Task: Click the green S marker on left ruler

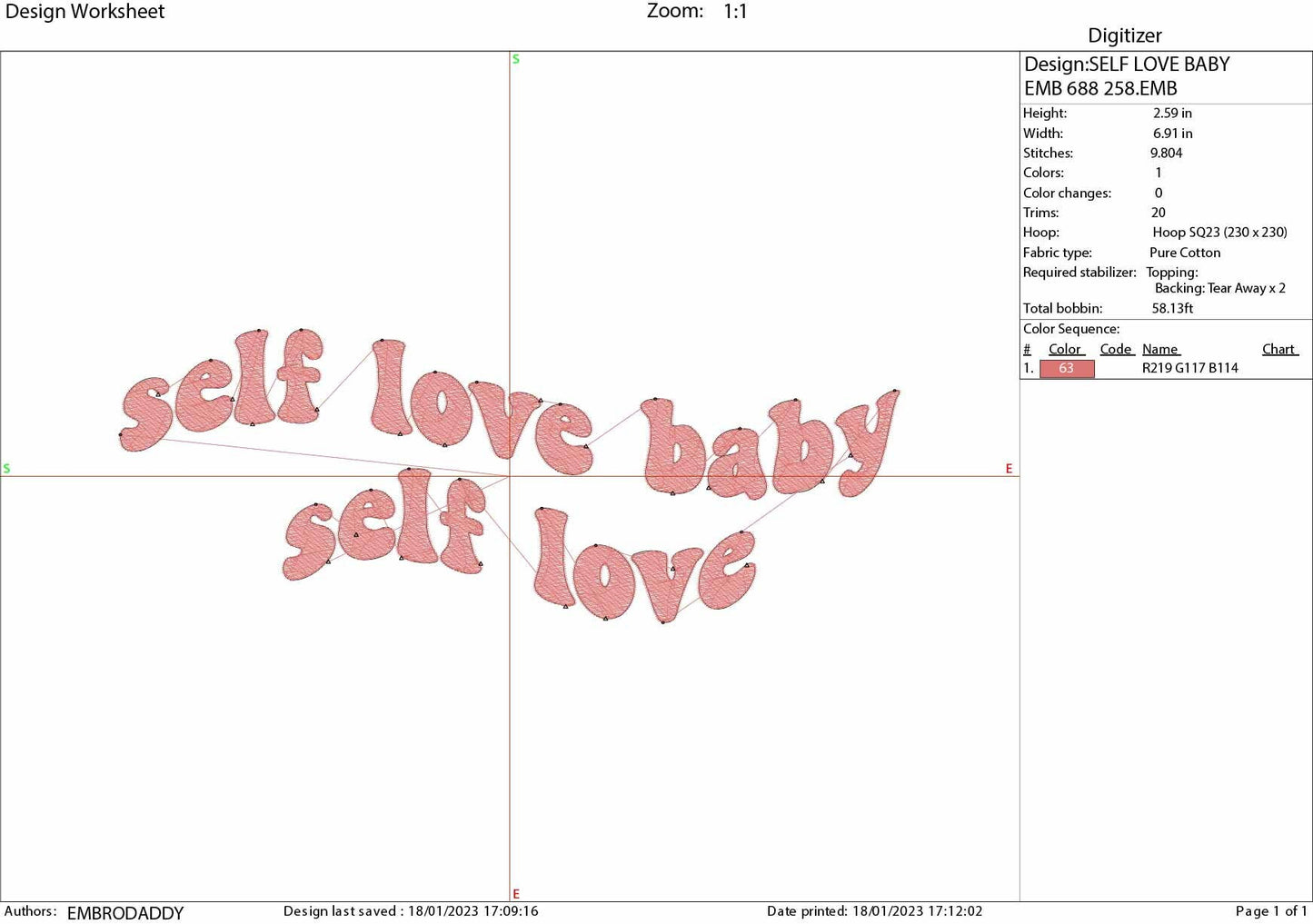Action: 6,468
